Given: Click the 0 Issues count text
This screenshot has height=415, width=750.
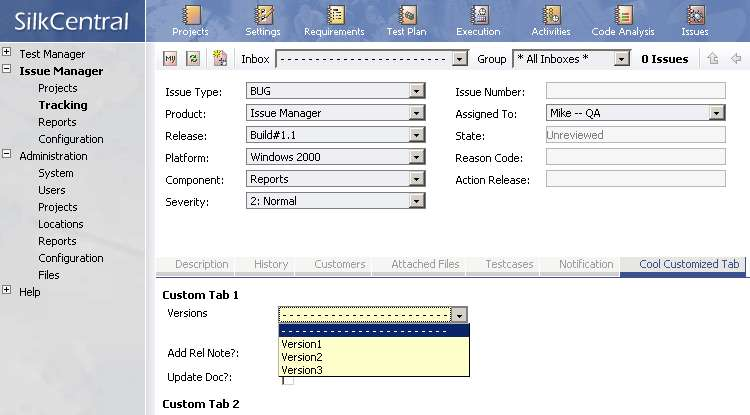Looking at the screenshot, I should [x=665, y=59].
